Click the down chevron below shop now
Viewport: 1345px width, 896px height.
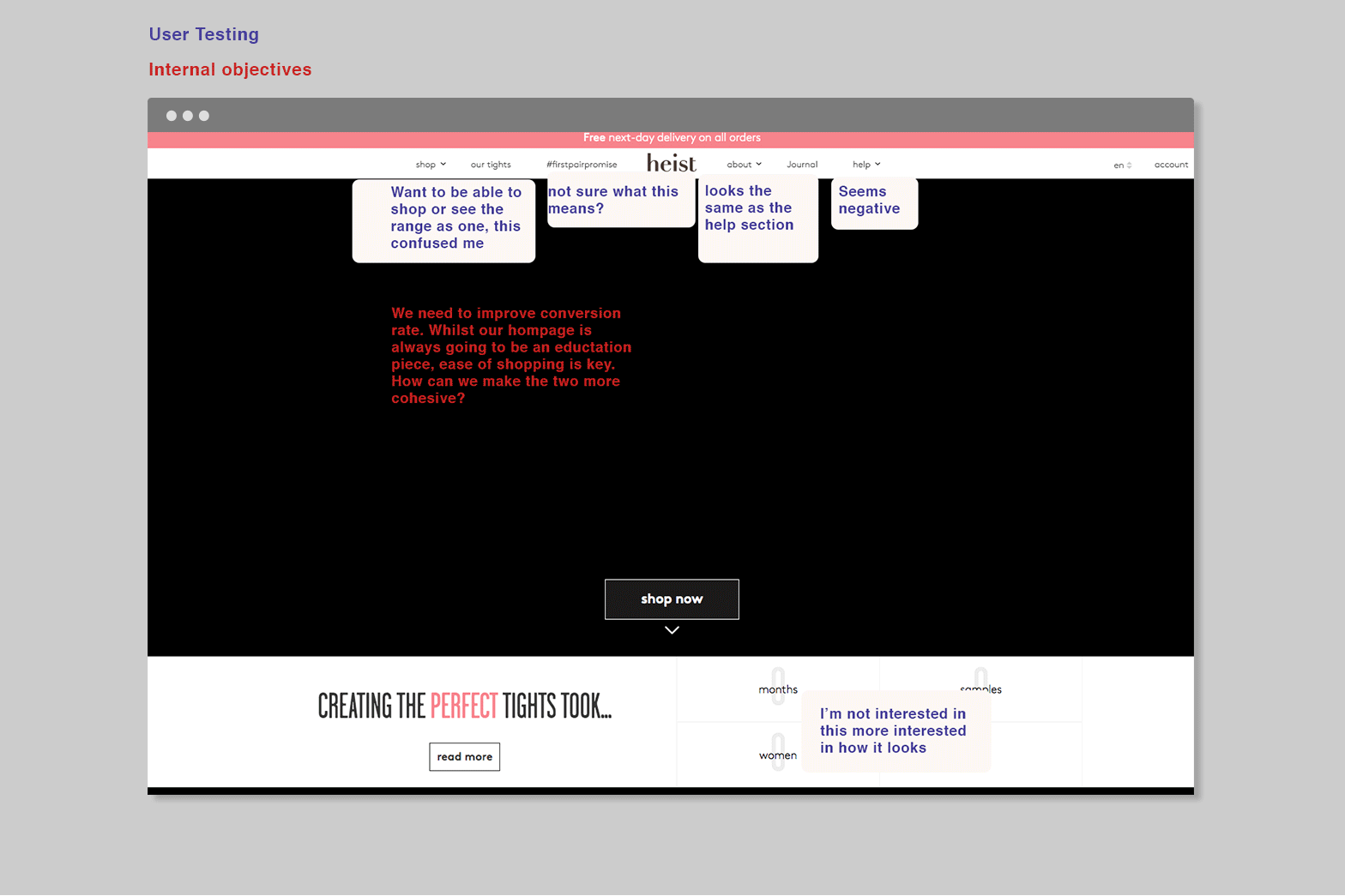click(x=672, y=630)
